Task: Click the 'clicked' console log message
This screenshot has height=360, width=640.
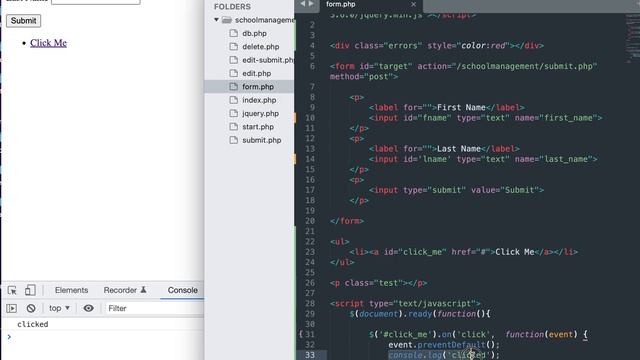Action: click(x=33, y=324)
